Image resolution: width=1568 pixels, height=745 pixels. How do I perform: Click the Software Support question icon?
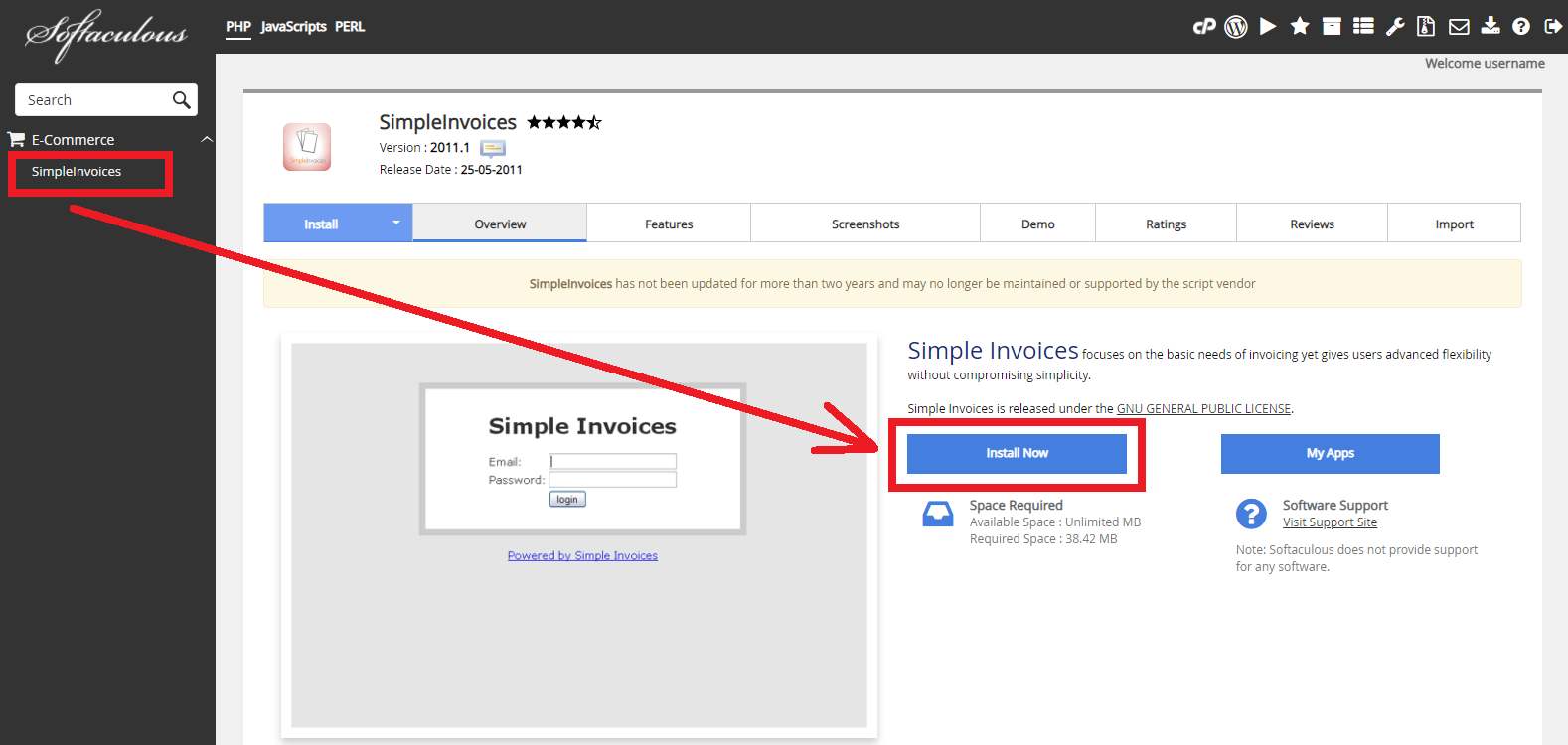pyautogui.click(x=1251, y=514)
